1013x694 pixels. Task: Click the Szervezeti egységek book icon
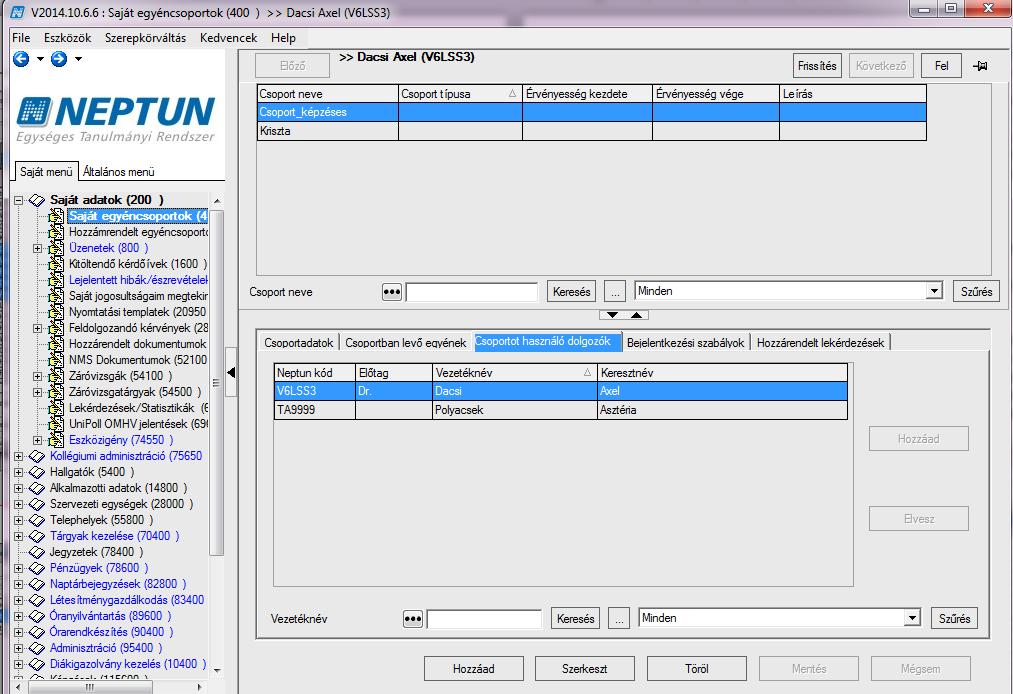click(37, 504)
